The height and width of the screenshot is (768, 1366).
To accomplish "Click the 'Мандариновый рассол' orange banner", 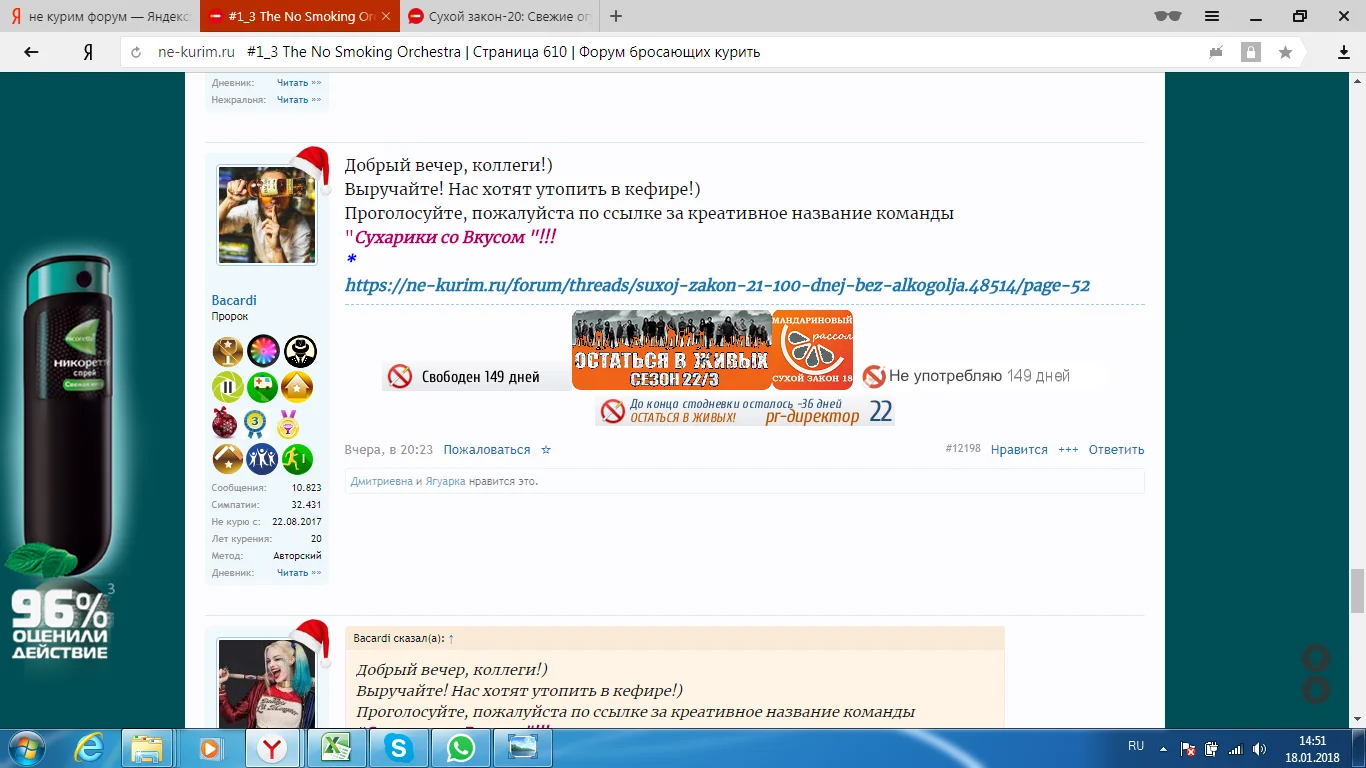I will pos(813,350).
